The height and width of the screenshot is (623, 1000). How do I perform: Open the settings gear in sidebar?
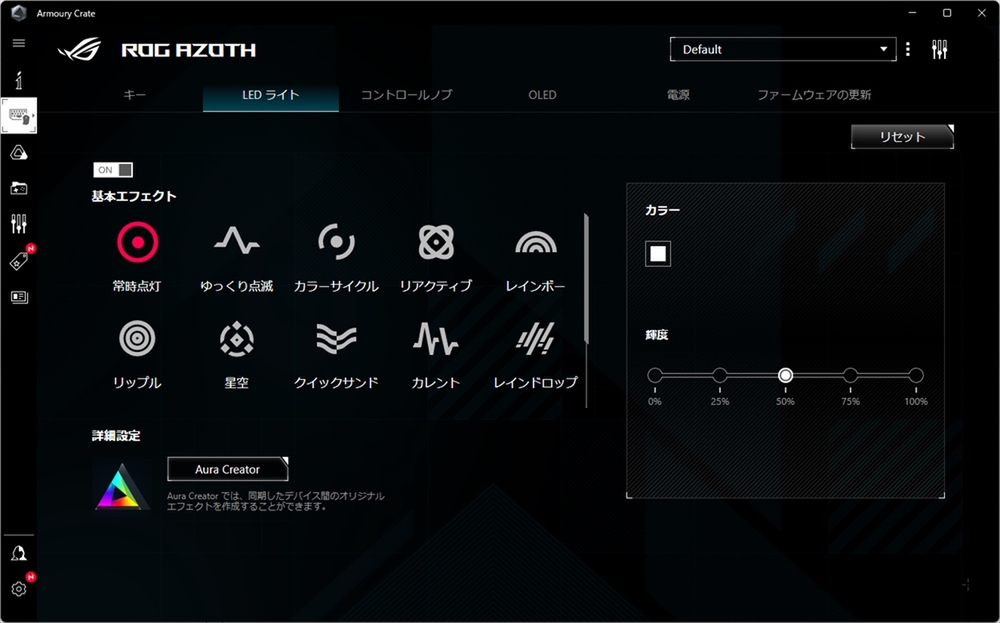[x=19, y=589]
